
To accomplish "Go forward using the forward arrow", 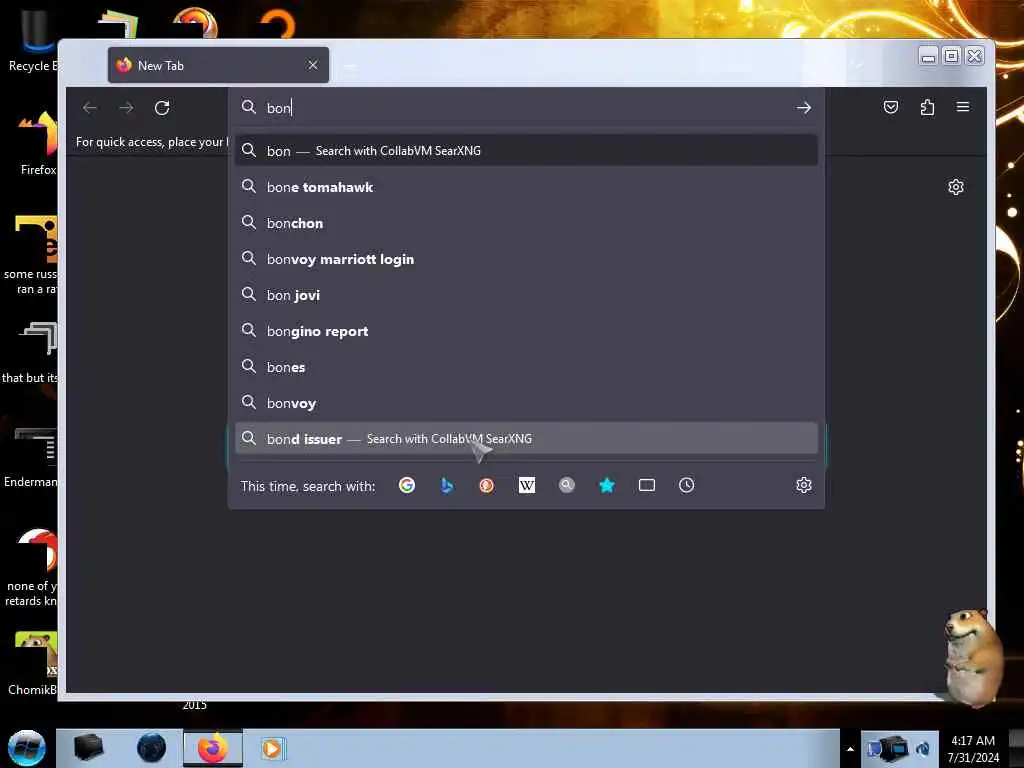I will (x=126, y=108).
